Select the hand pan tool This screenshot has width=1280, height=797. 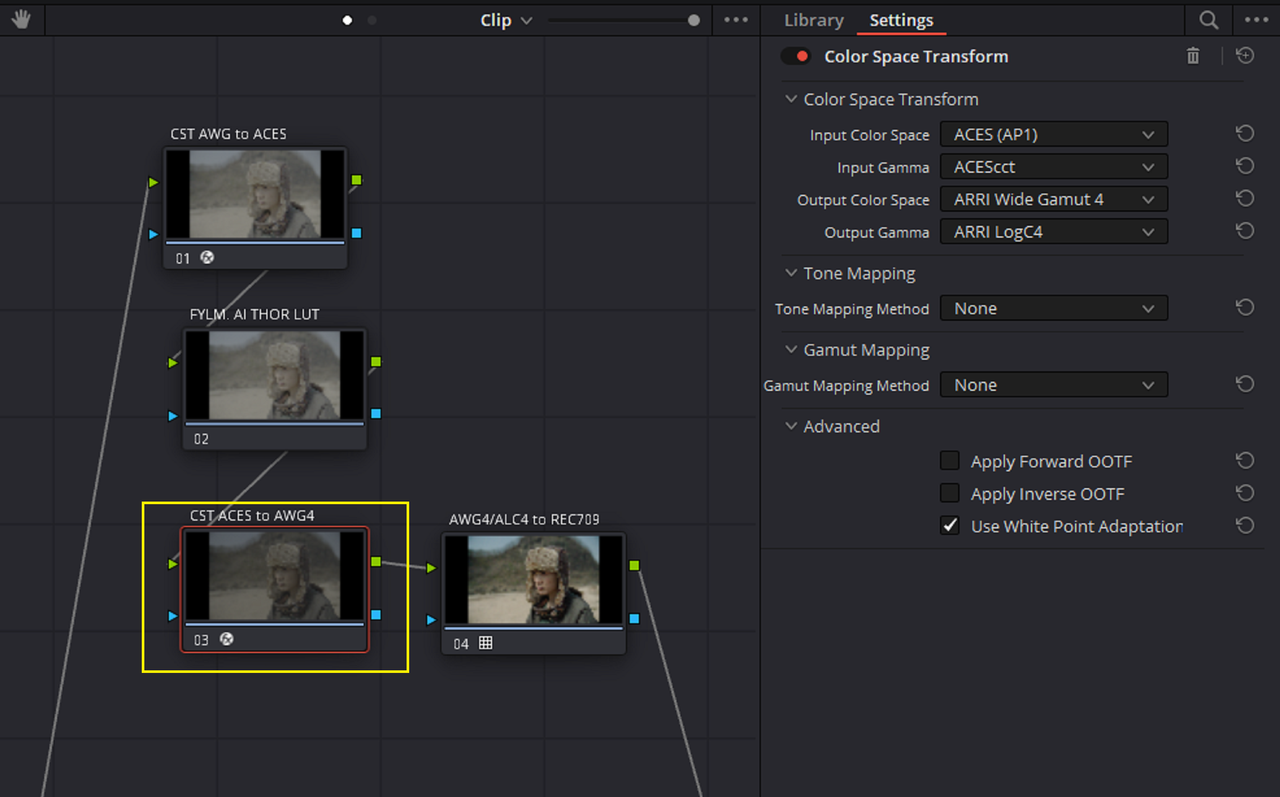[21, 20]
